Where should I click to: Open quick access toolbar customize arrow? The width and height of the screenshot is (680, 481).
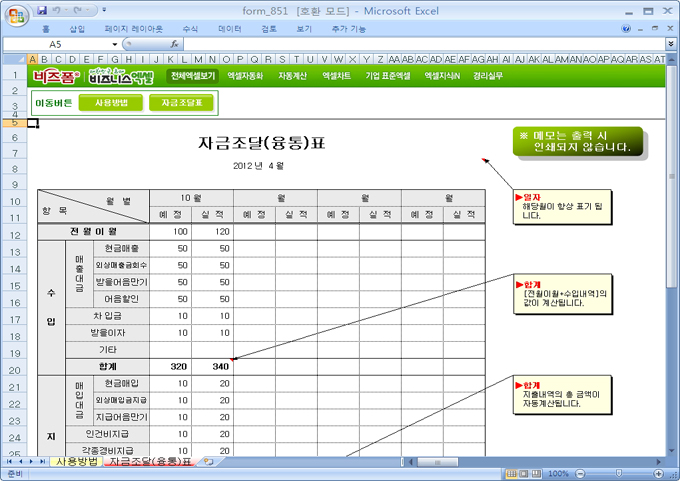tap(104, 10)
